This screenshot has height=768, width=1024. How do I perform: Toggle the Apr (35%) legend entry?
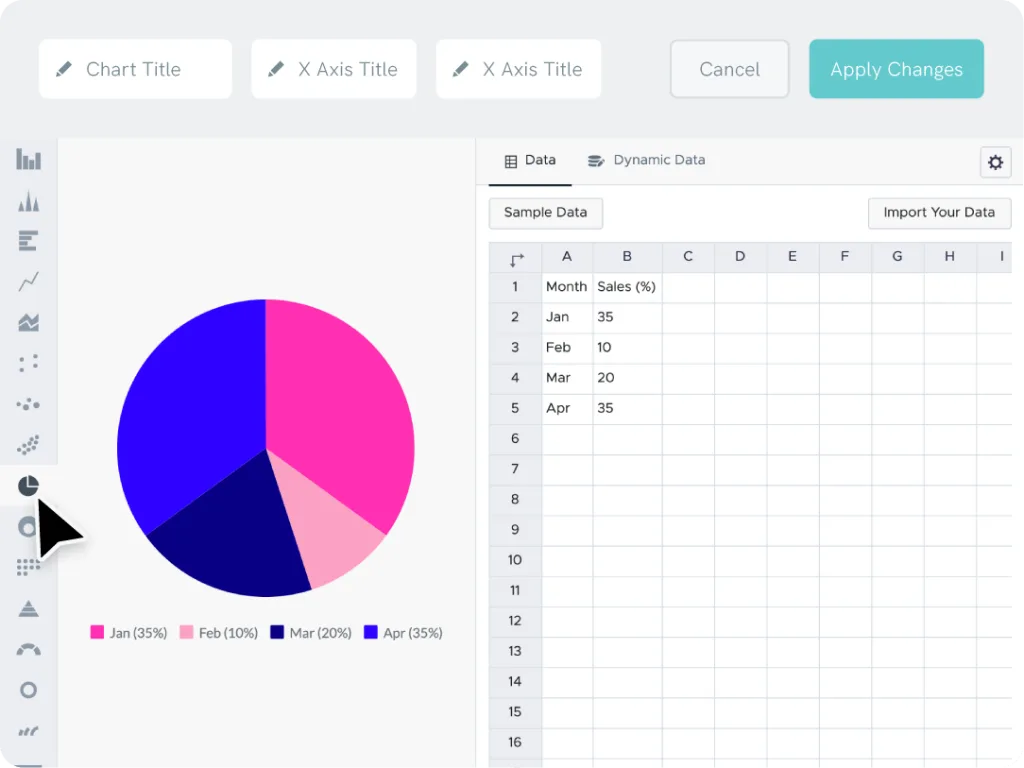coord(403,633)
